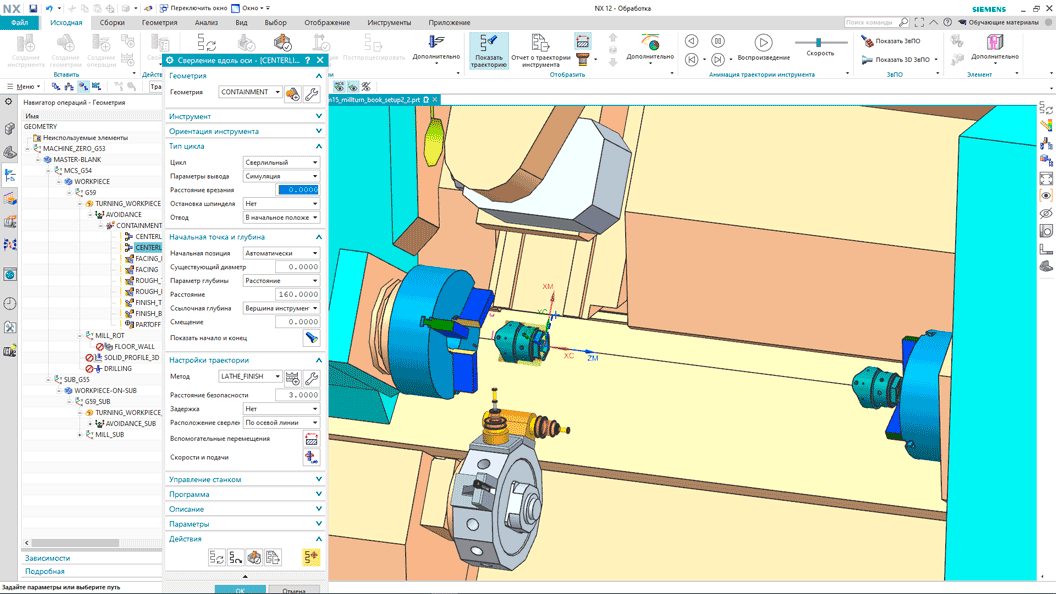Click the Дополнительно icon in Элемент group
This screenshot has height=594, width=1056.
click(995, 47)
